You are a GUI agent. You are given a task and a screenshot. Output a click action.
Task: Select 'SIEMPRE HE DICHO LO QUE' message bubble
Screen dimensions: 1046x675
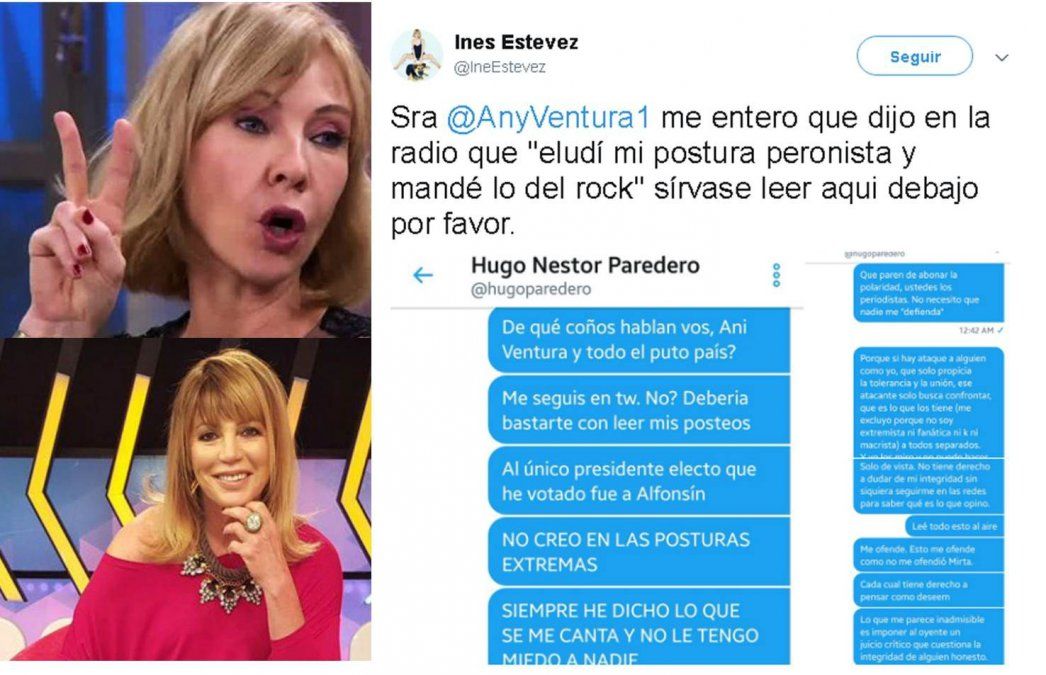pos(639,626)
